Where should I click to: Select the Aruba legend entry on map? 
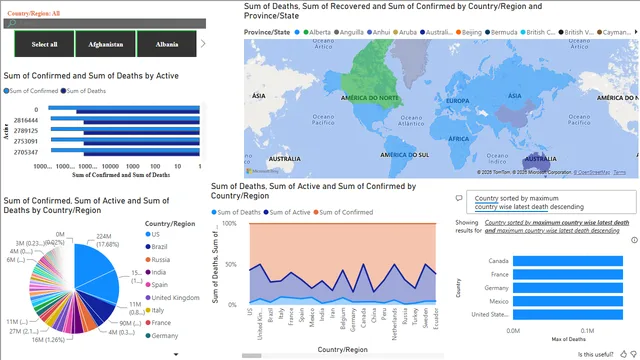coord(404,32)
